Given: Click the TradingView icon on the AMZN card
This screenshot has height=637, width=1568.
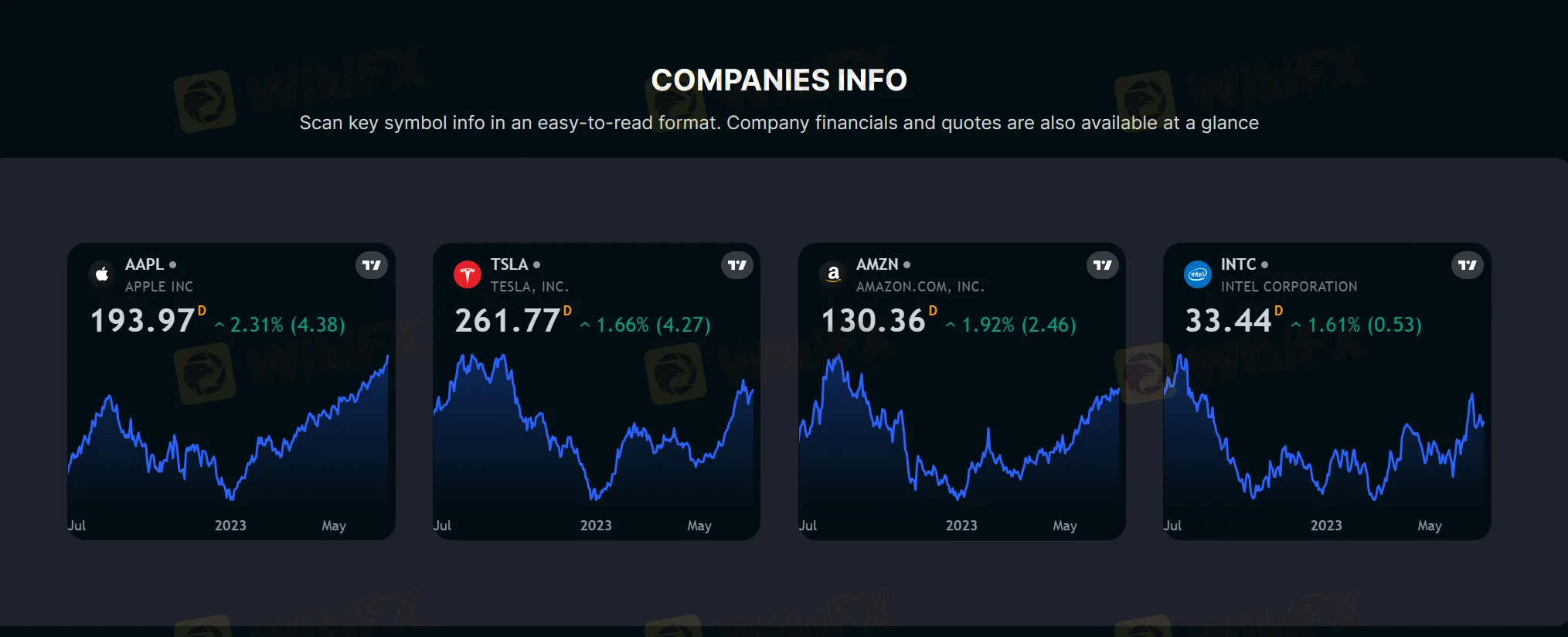Looking at the screenshot, I should point(1102,264).
